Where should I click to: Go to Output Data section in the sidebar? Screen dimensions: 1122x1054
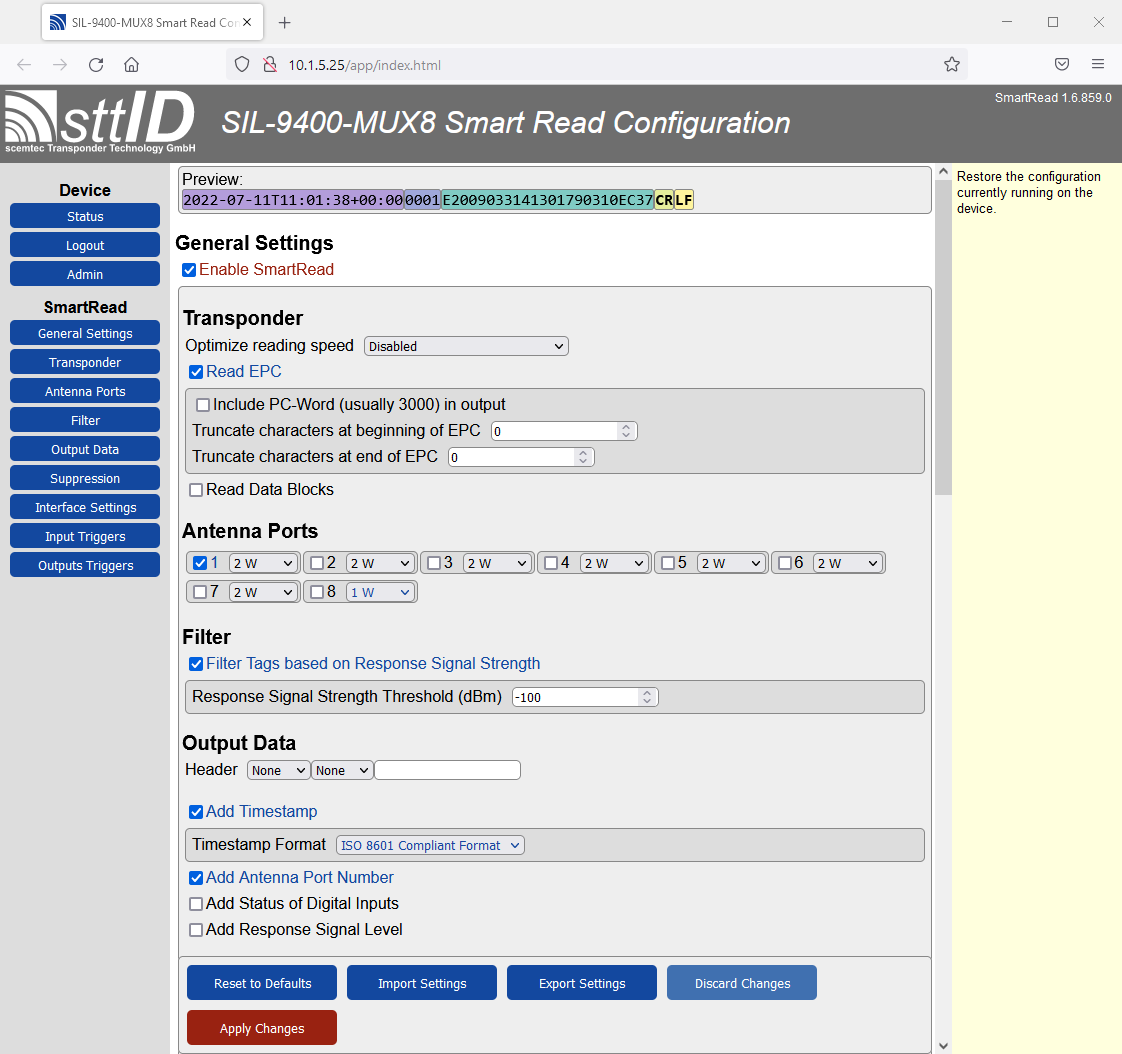coord(85,449)
